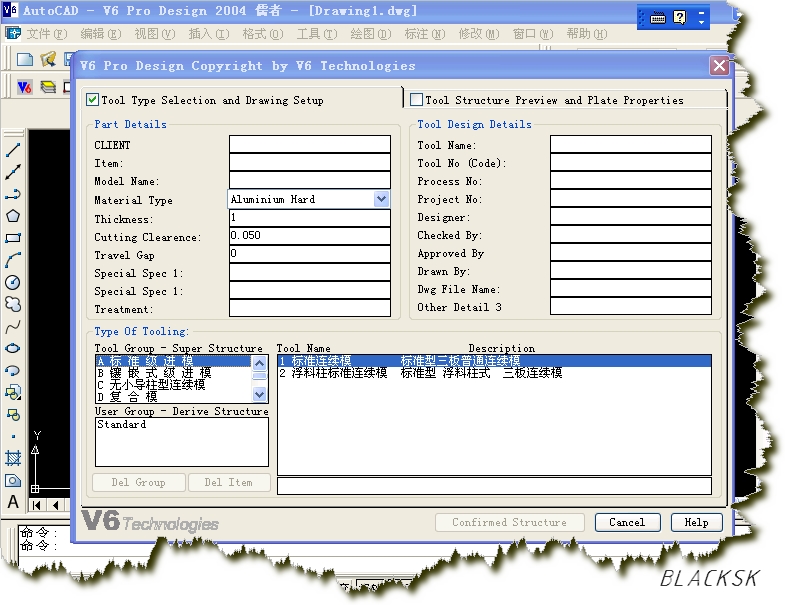Open the 绘图(D) menu

tap(371, 34)
